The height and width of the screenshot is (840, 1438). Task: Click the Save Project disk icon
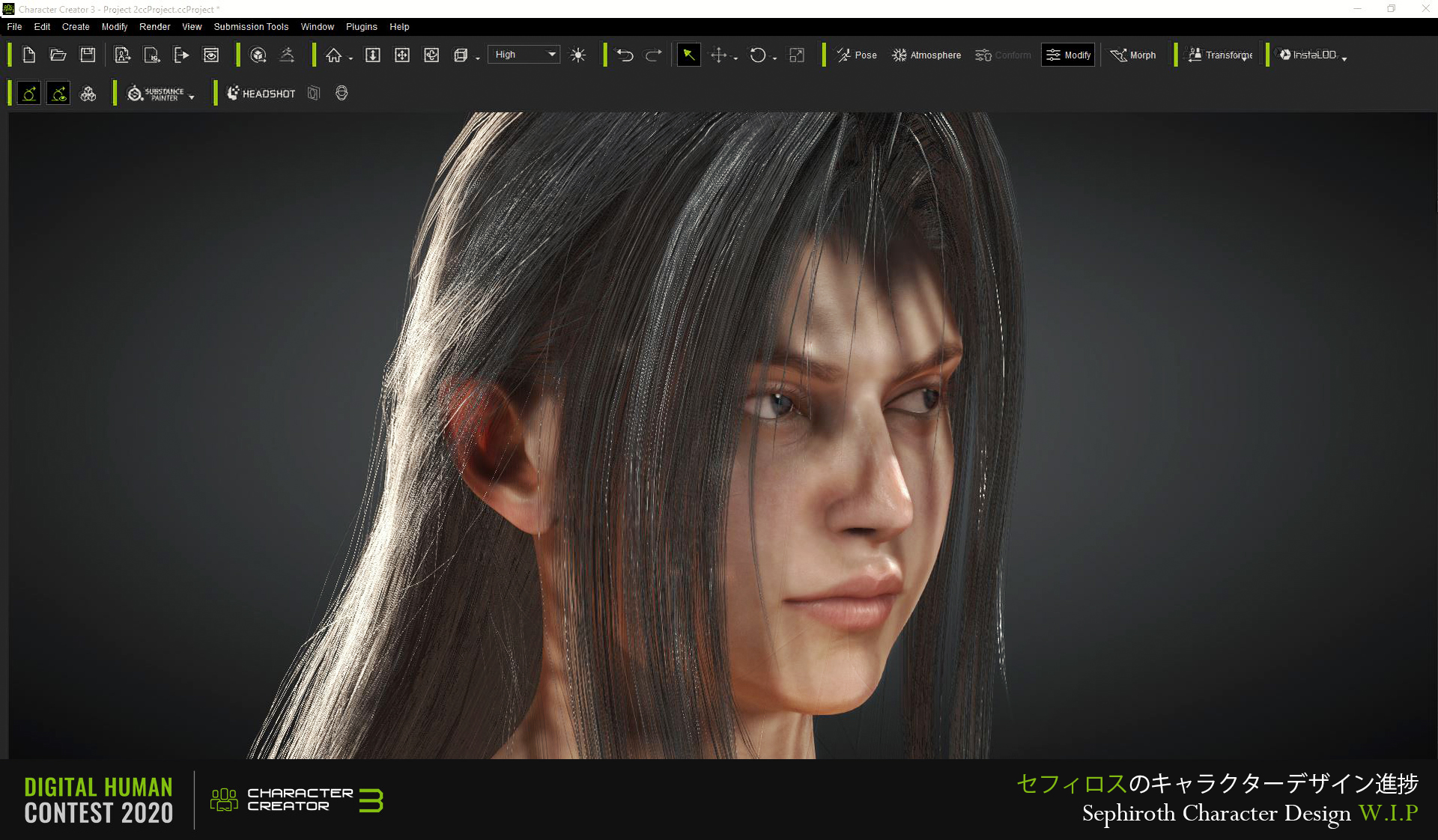click(x=88, y=55)
